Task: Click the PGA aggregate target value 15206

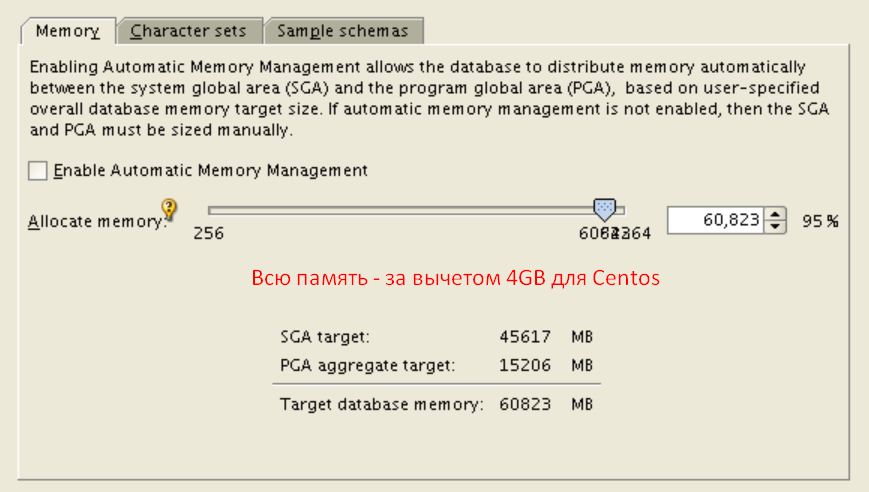Action: (525, 365)
